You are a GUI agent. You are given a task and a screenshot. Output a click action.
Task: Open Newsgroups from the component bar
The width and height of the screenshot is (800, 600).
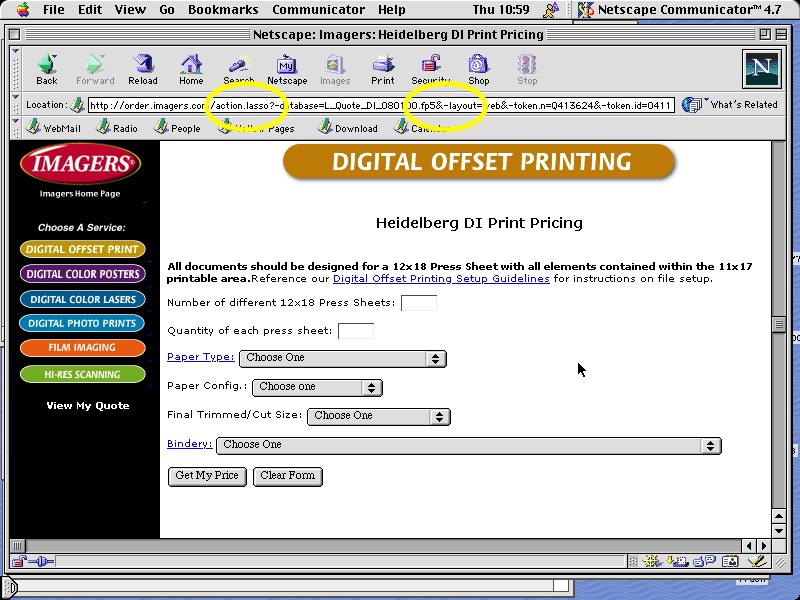[x=706, y=562]
